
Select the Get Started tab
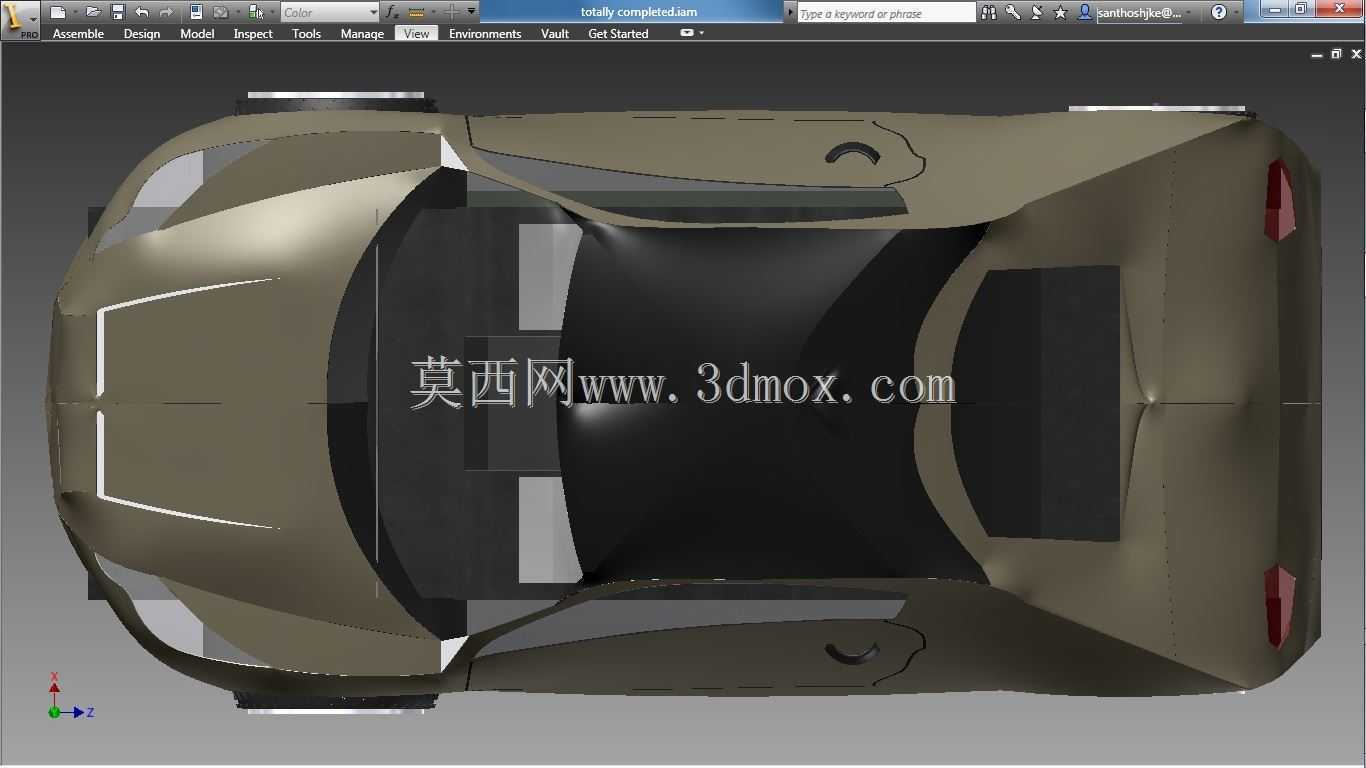pyautogui.click(x=618, y=33)
